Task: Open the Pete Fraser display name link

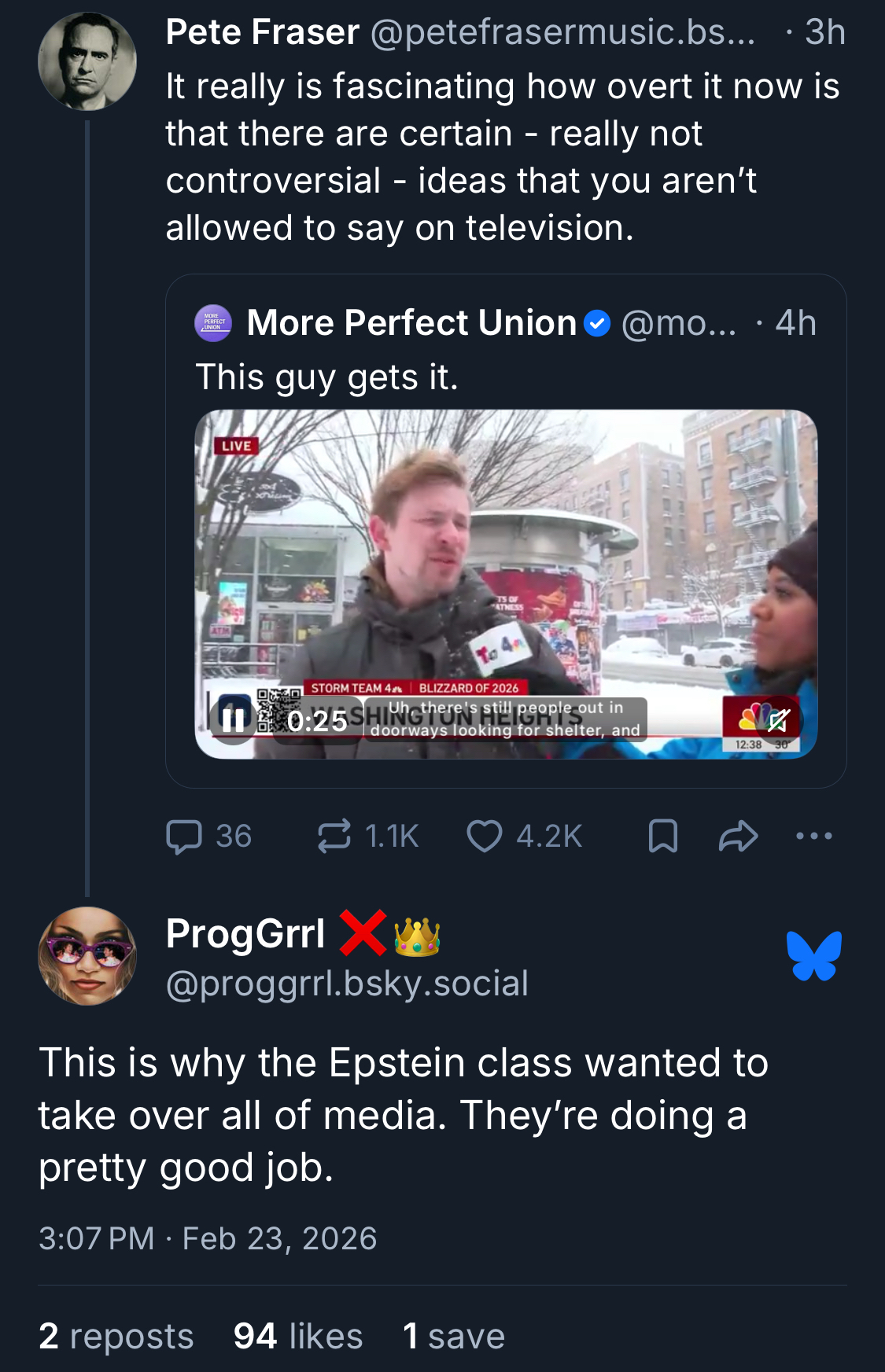Action: tap(262, 33)
